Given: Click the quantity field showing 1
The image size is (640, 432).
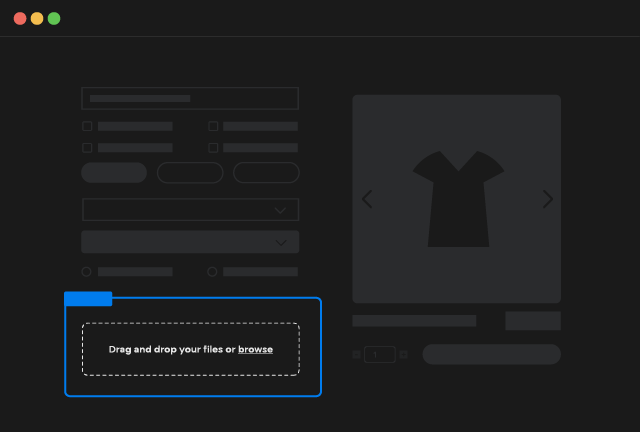Looking at the screenshot, I should coord(380,354).
